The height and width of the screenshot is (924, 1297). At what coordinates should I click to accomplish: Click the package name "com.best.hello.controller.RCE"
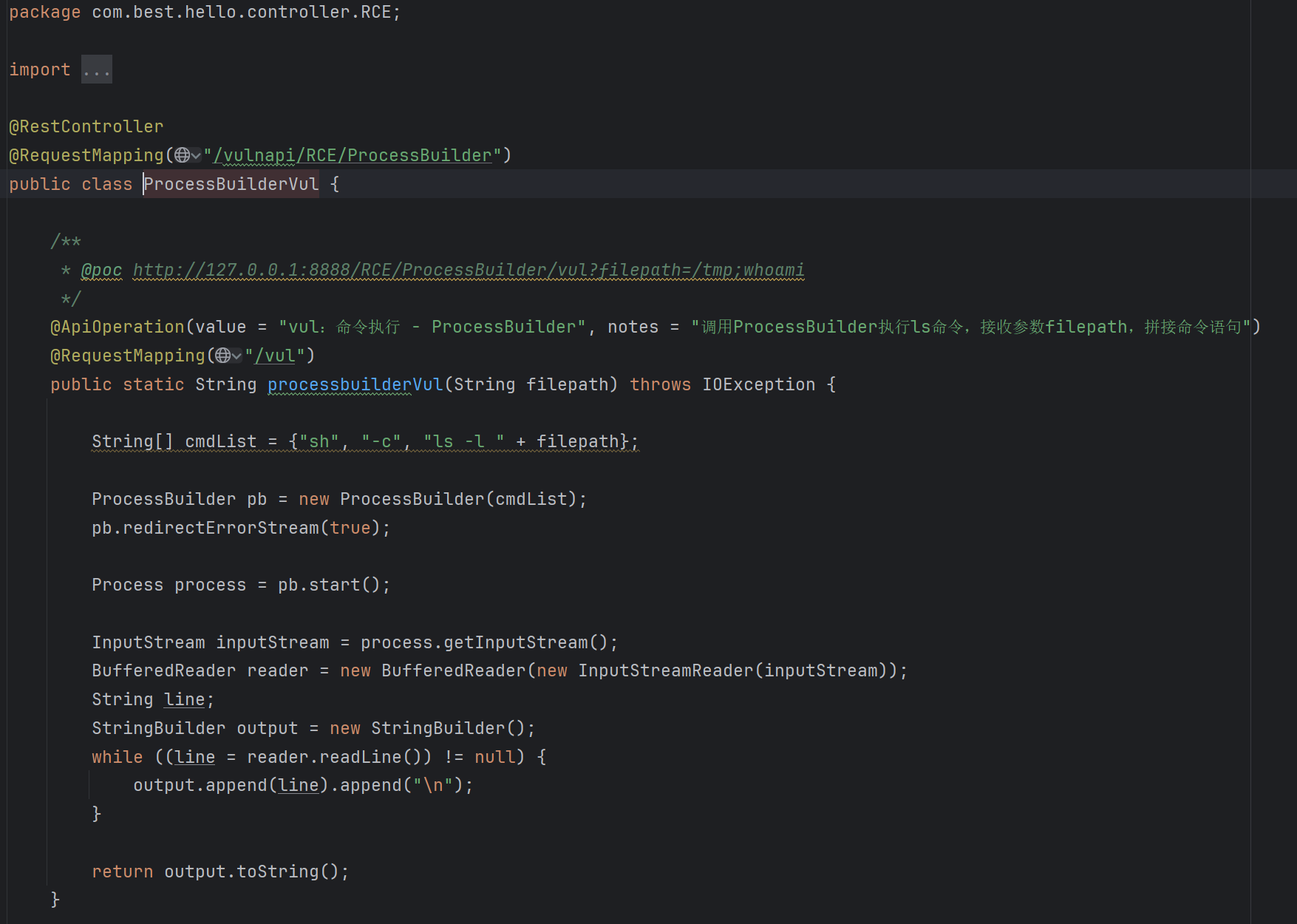[x=242, y=12]
